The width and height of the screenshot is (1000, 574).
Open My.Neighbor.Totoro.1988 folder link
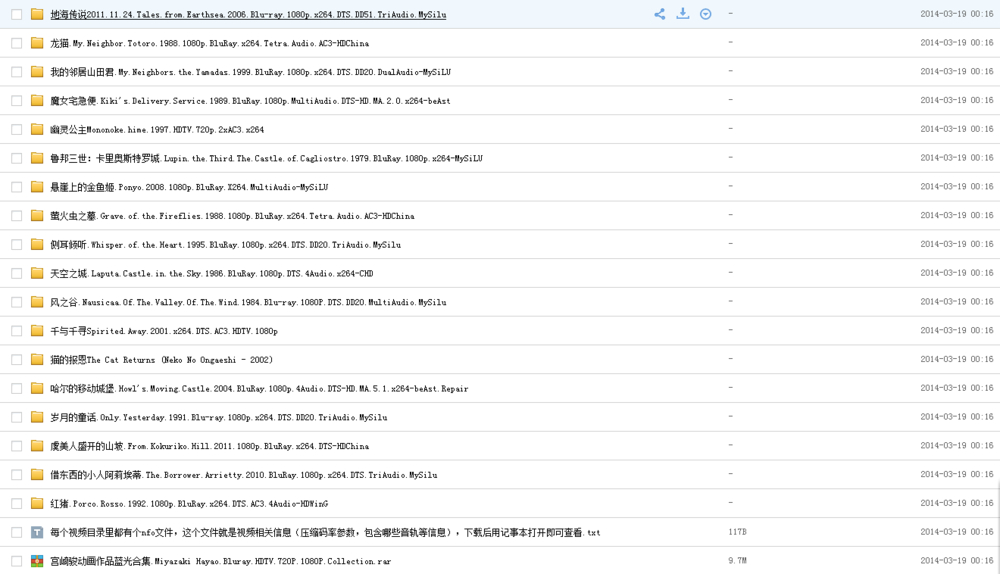click(209, 43)
